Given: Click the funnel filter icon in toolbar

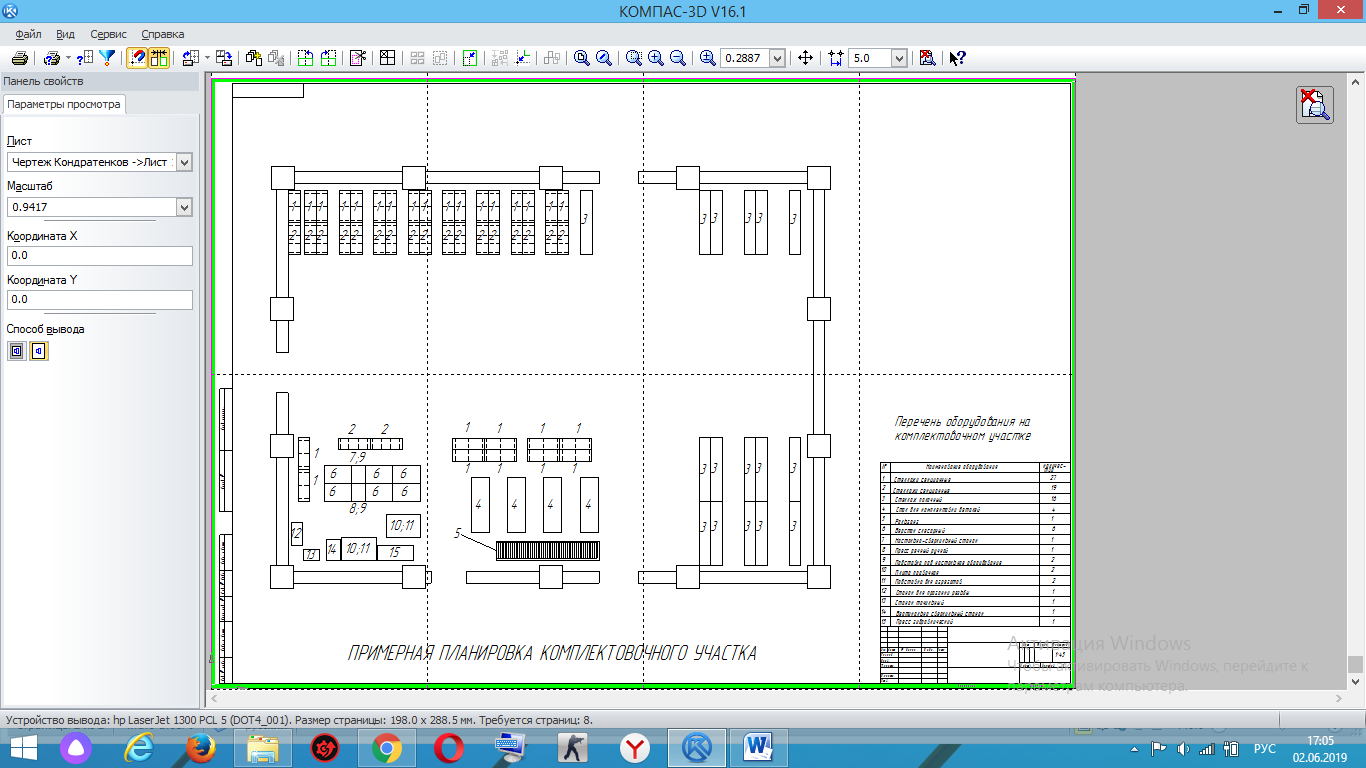Looking at the screenshot, I should pos(107,58).
